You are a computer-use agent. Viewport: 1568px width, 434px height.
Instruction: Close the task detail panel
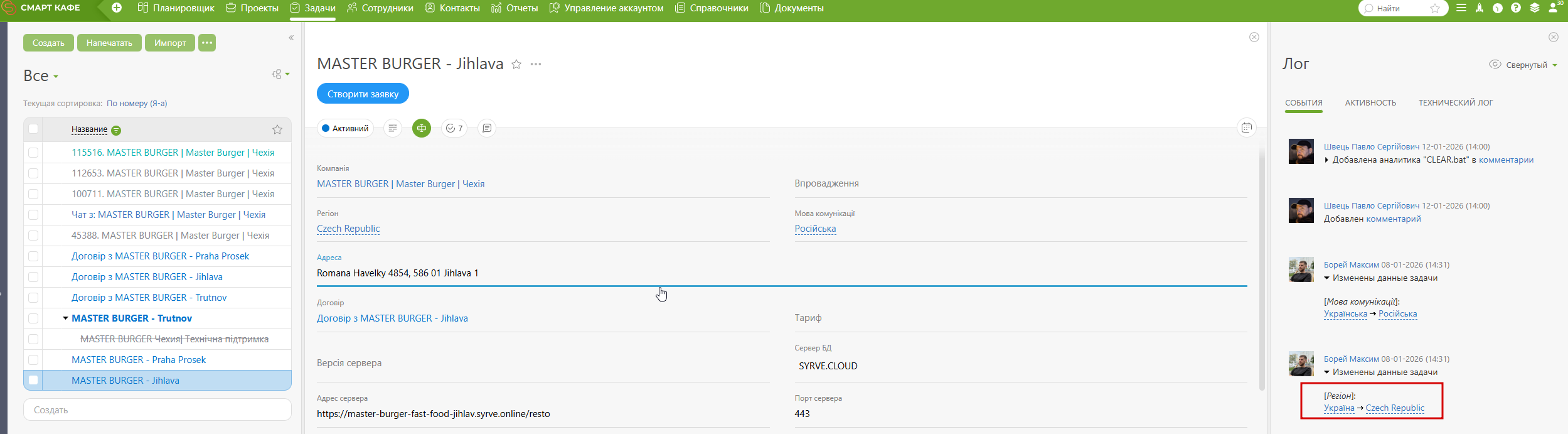[1254, 37]
